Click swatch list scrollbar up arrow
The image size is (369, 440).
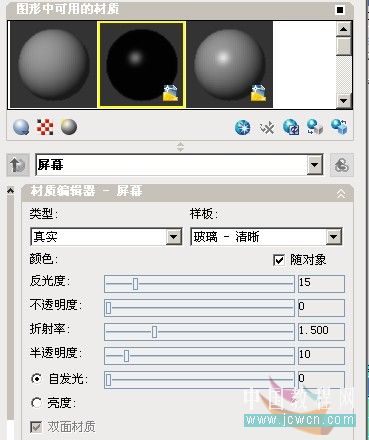(x=344, y=29)
